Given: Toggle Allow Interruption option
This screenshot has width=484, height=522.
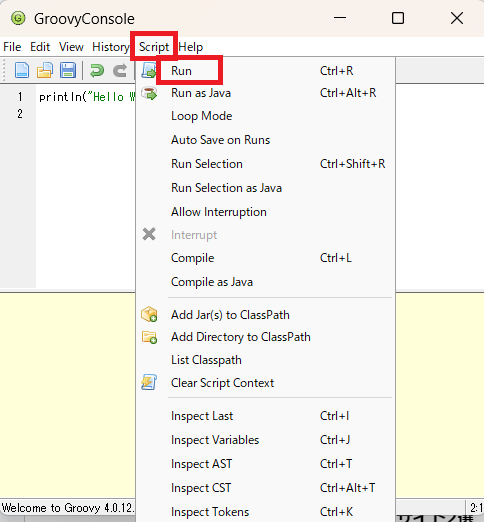Looking at the screenshot, I should click(265, 212).
